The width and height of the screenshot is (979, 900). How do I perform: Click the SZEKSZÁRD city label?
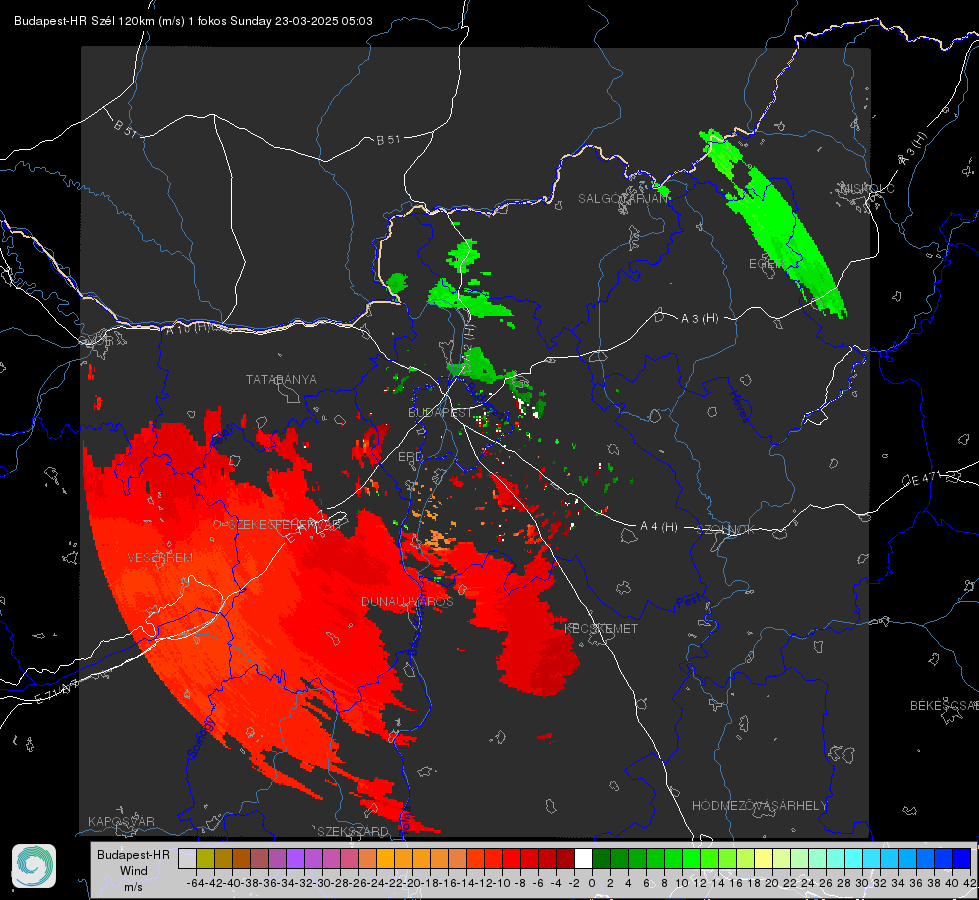pyautogui.click(x=352, y=831)
